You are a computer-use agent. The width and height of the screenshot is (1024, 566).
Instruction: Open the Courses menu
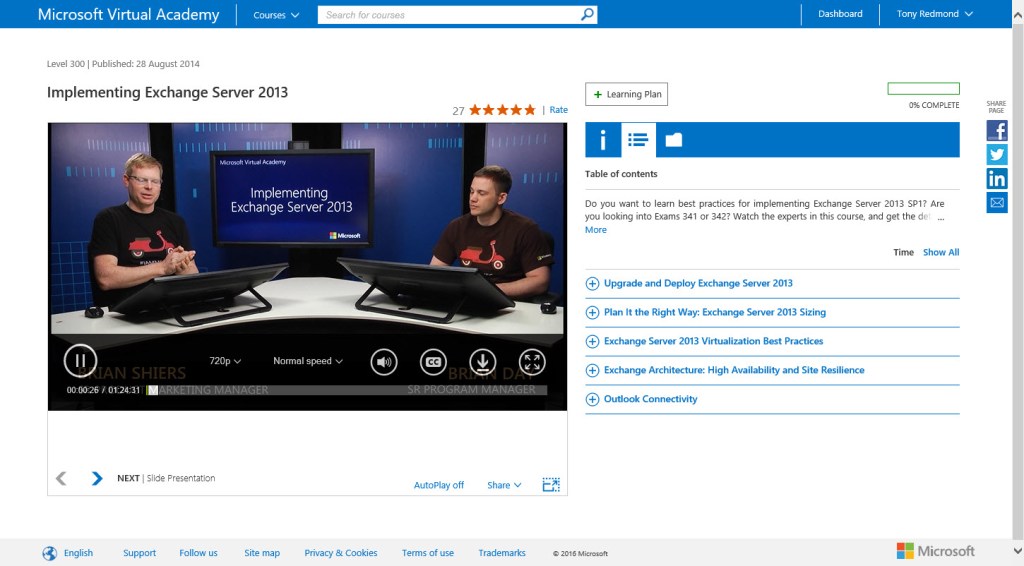tap(276, 15)
